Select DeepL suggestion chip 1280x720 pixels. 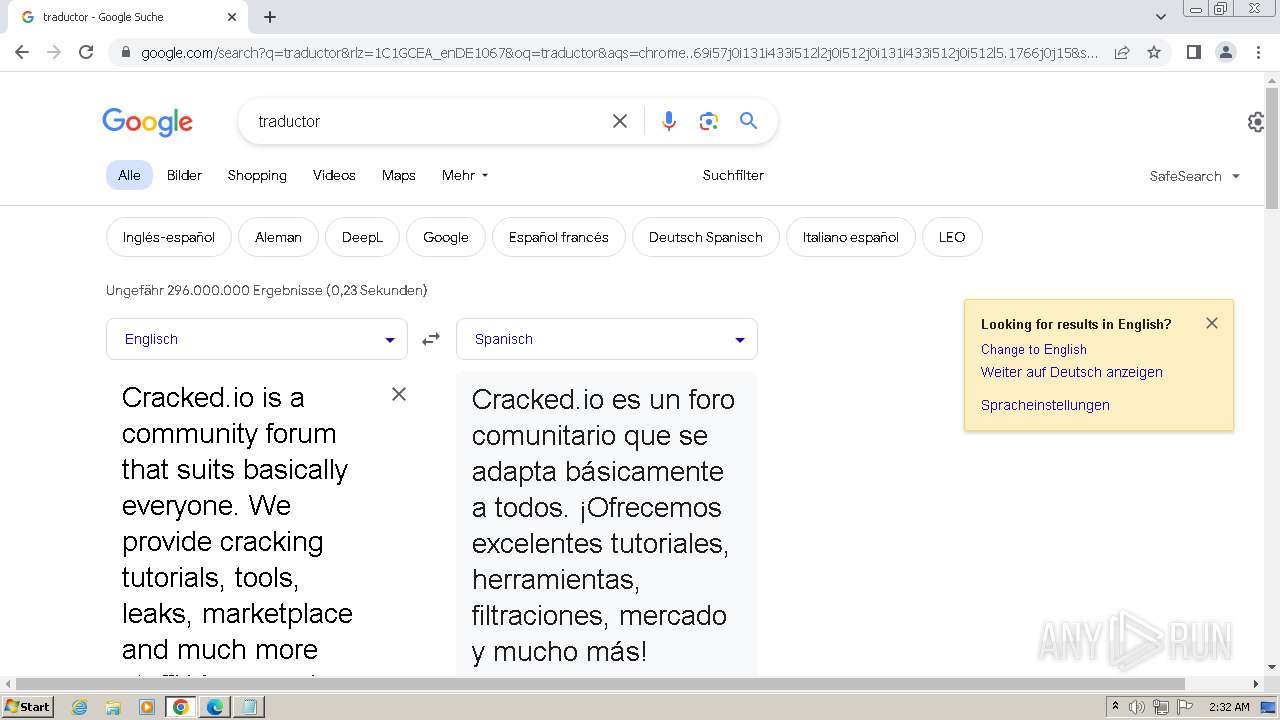click(362, 237)
